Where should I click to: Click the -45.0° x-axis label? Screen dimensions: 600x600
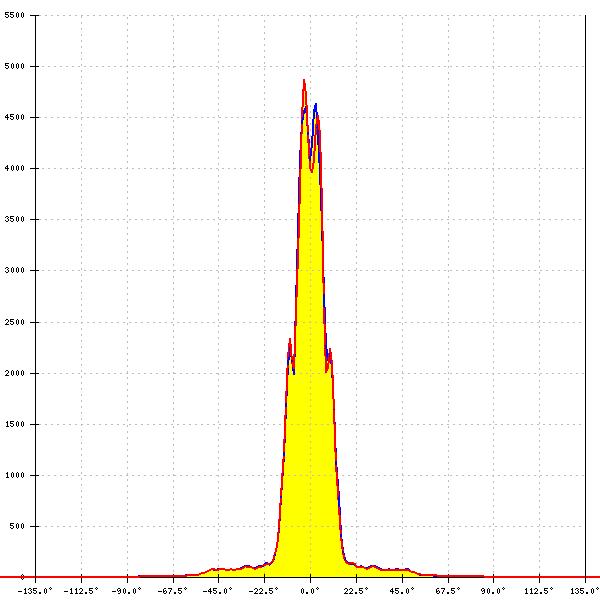tap(218, 591)
